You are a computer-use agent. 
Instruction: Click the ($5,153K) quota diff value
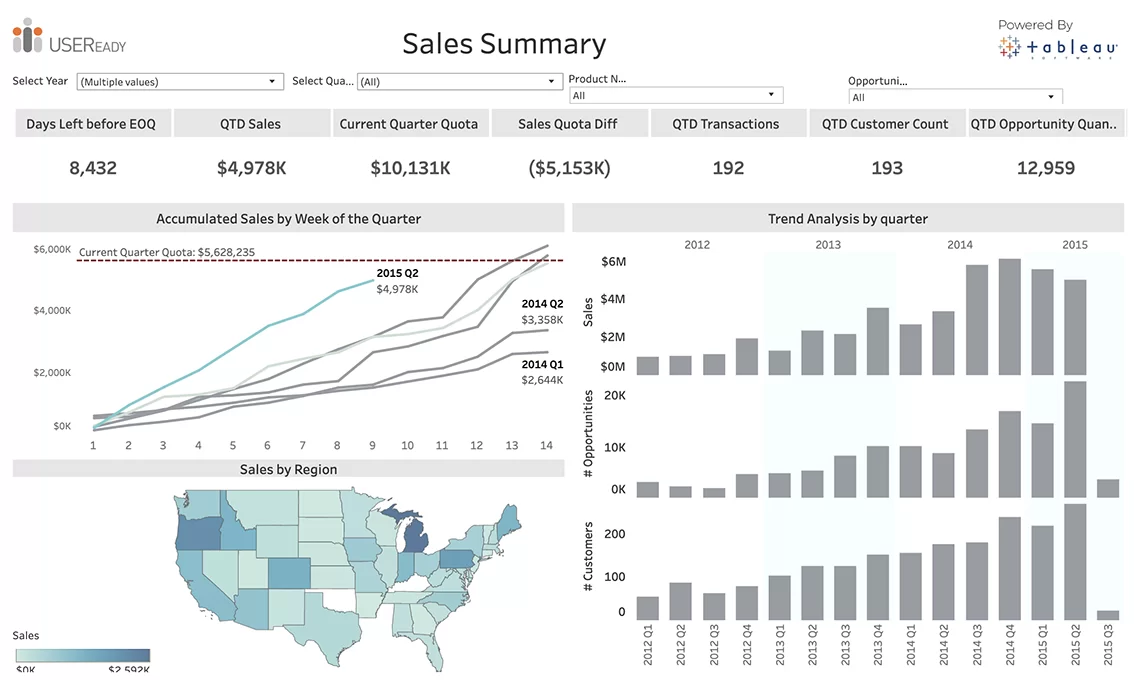click(x=569, y=168)
